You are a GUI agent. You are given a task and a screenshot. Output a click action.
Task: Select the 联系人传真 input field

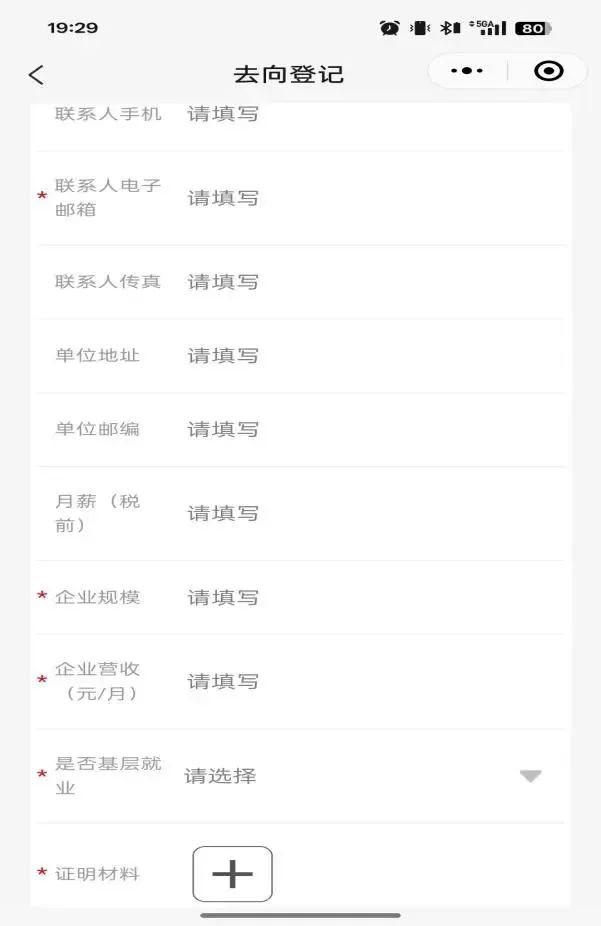372,282
